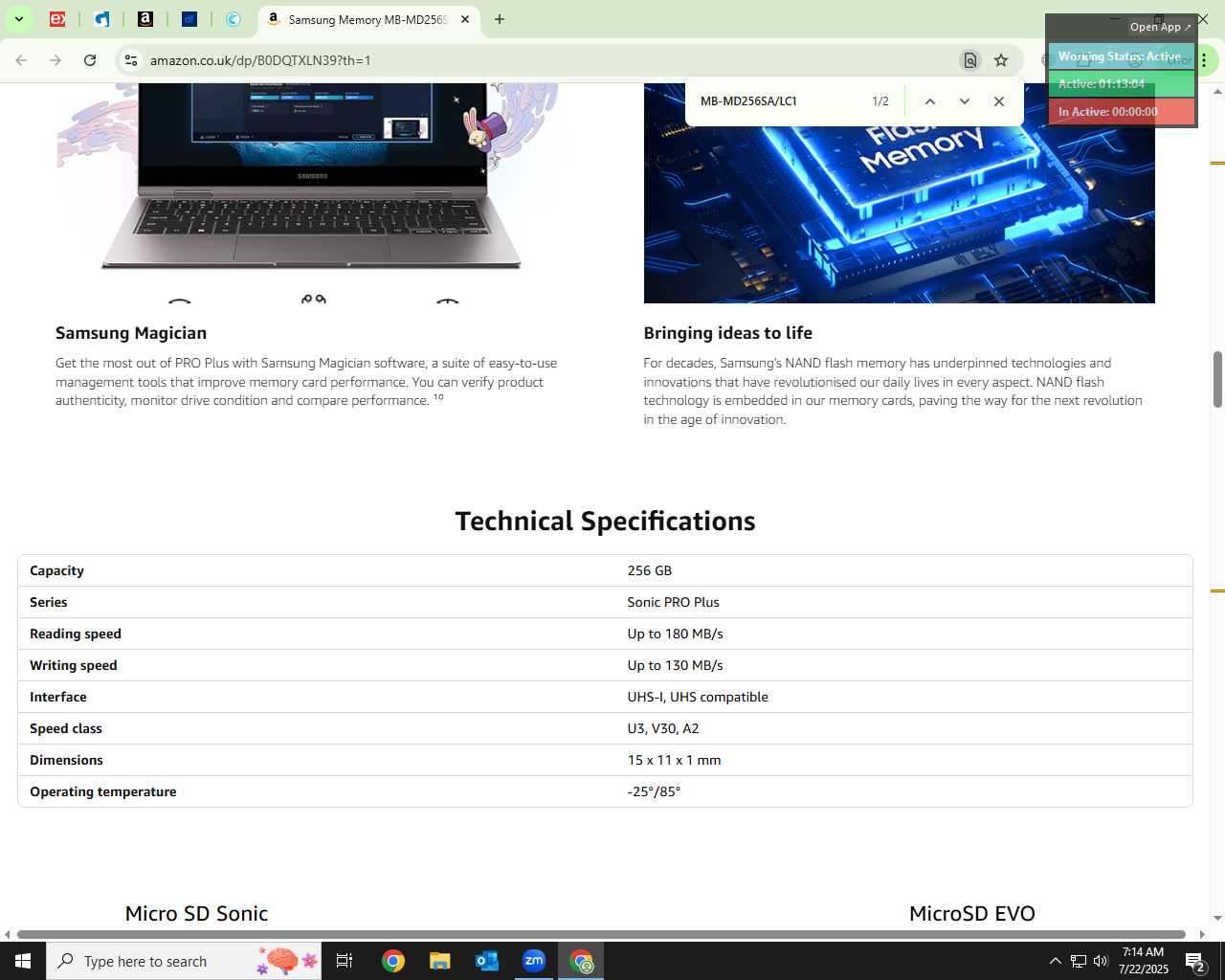
Task: Switch to the red 'ex' pinned tab
Action: click(x=57, y=19)
